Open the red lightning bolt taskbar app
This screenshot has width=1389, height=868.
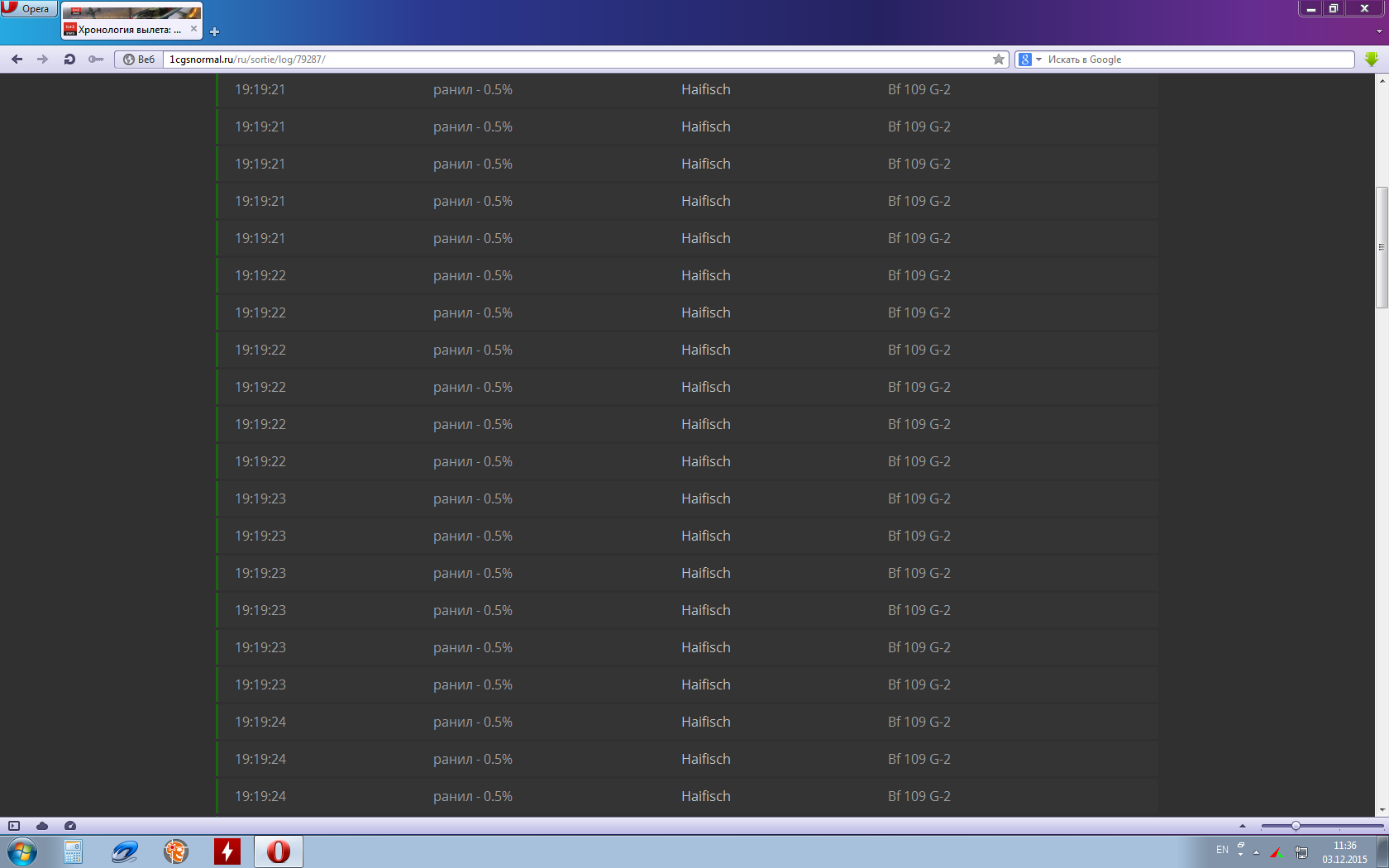click(227, 851)
